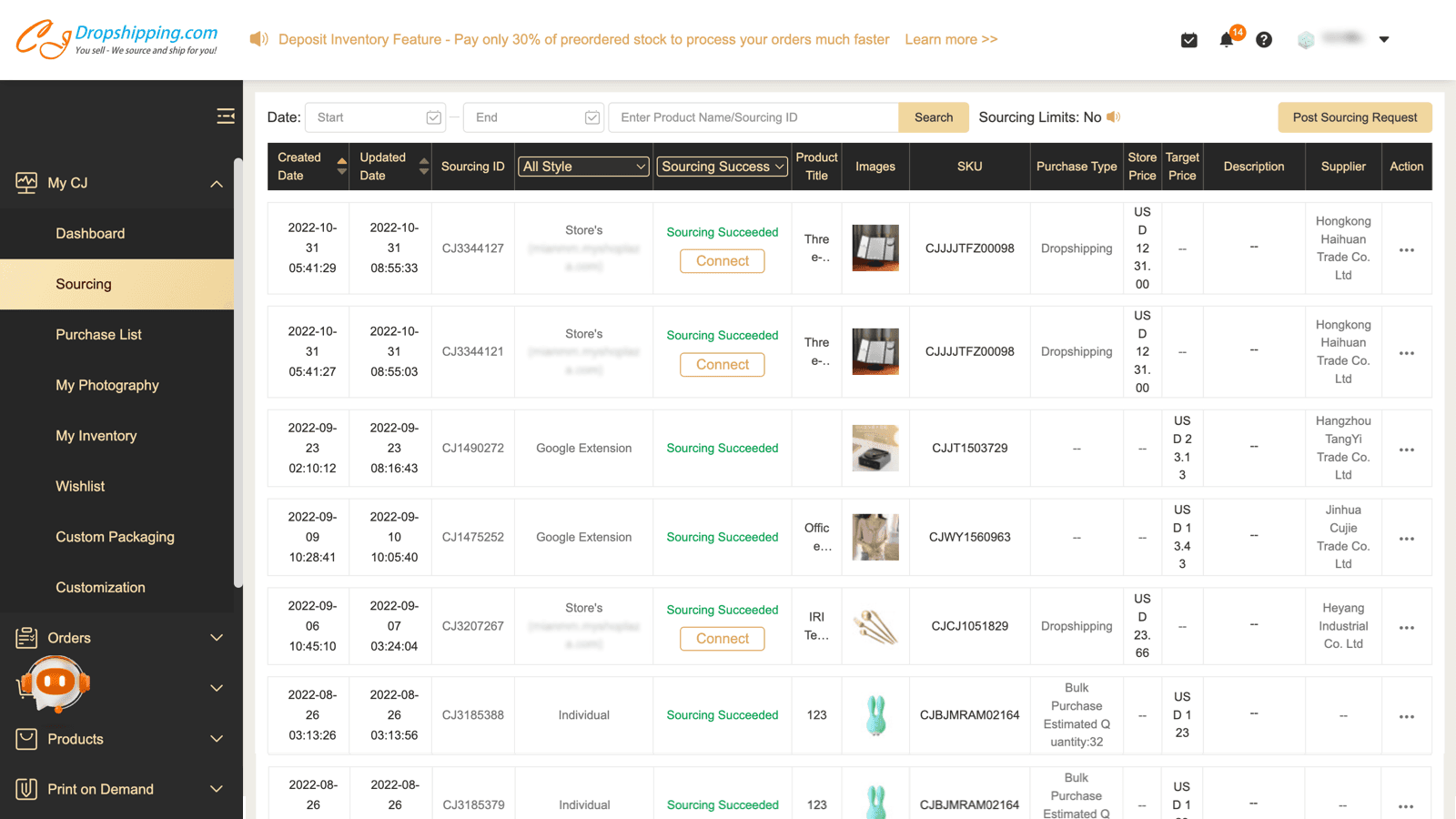Click Connect for sourcing CJ3207267
The width and height of the screenshot is (1456, 819).
coord(722,638)
